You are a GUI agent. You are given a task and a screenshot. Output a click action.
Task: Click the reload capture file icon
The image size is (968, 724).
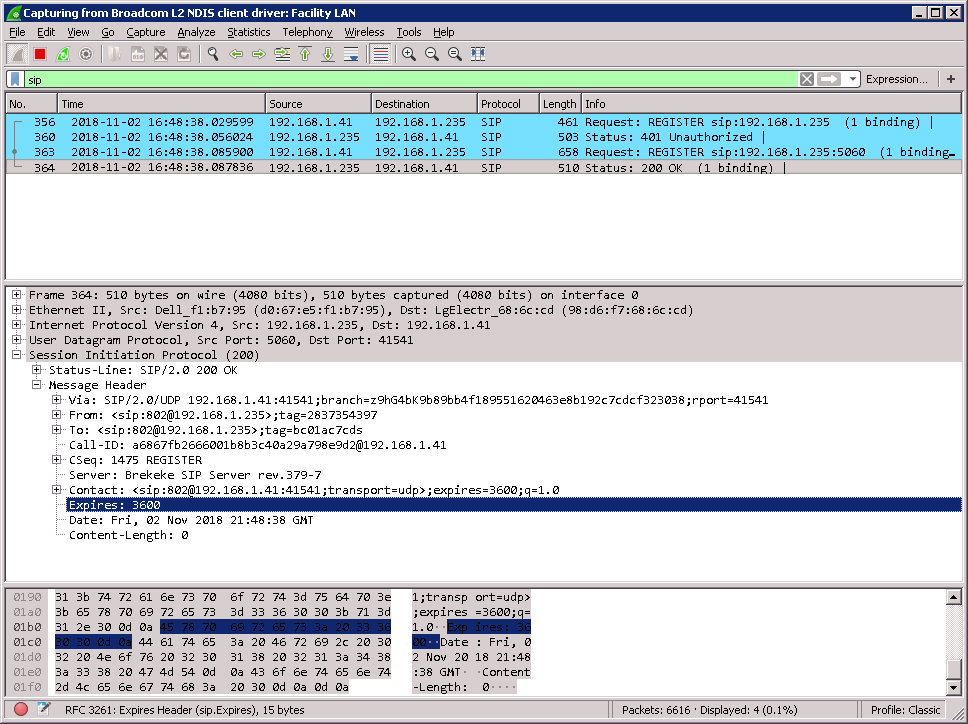(x=183, y=54)
